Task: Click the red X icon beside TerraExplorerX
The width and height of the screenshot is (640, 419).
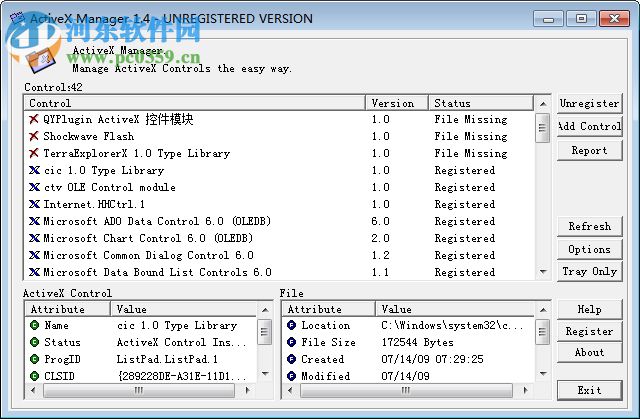Action: (34, 153)
